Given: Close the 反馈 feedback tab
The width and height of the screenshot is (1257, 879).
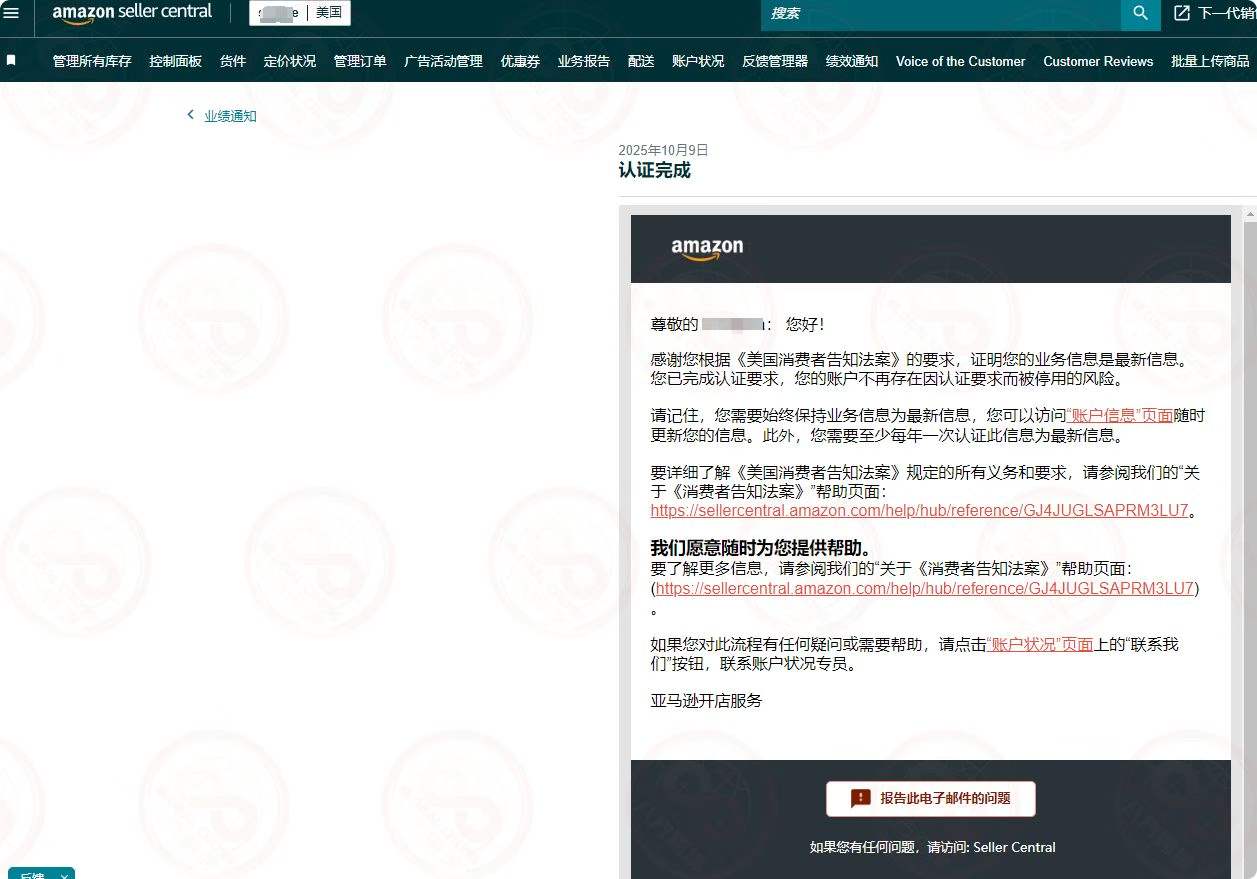Looking at the screenshot, I should 64,876.
